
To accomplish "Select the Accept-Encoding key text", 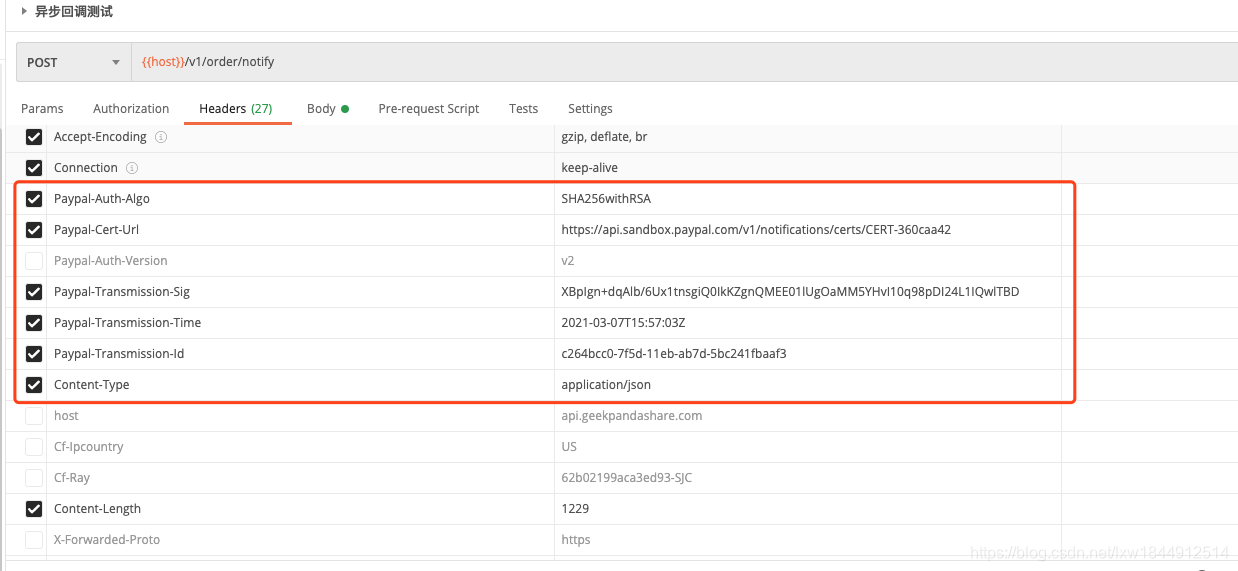I will pos(100,137).
